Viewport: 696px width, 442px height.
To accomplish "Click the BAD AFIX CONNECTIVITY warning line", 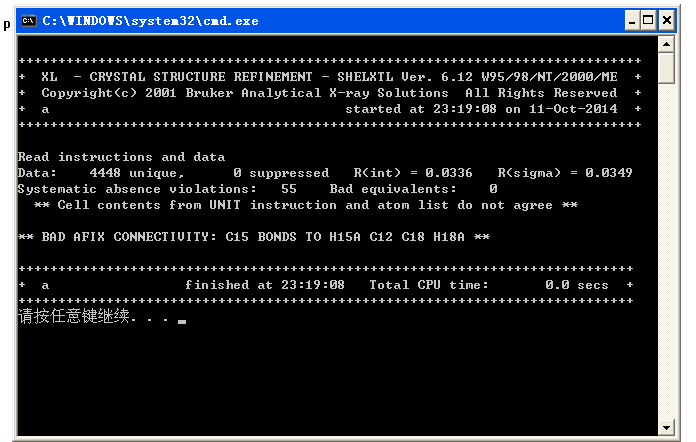I will [256, 237].
